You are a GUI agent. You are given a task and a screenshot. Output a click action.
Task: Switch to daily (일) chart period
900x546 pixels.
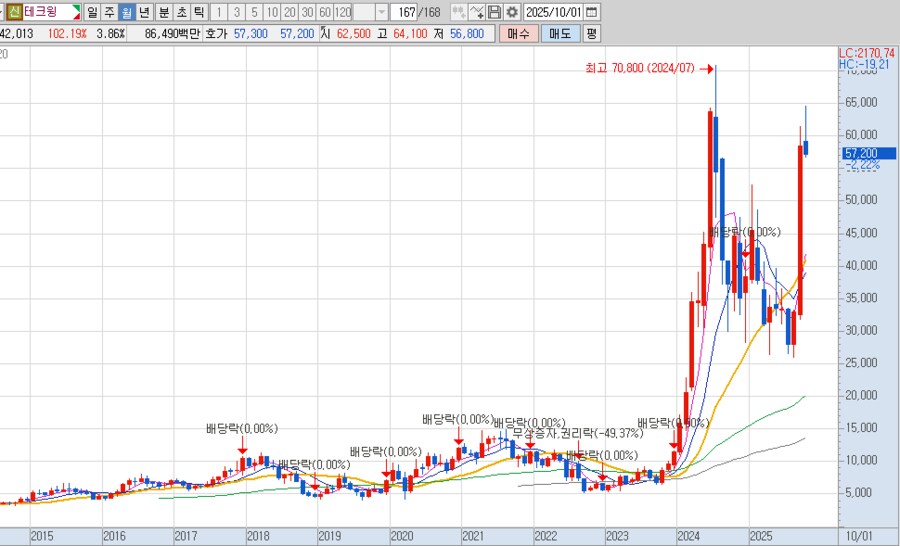coord(92,12)
